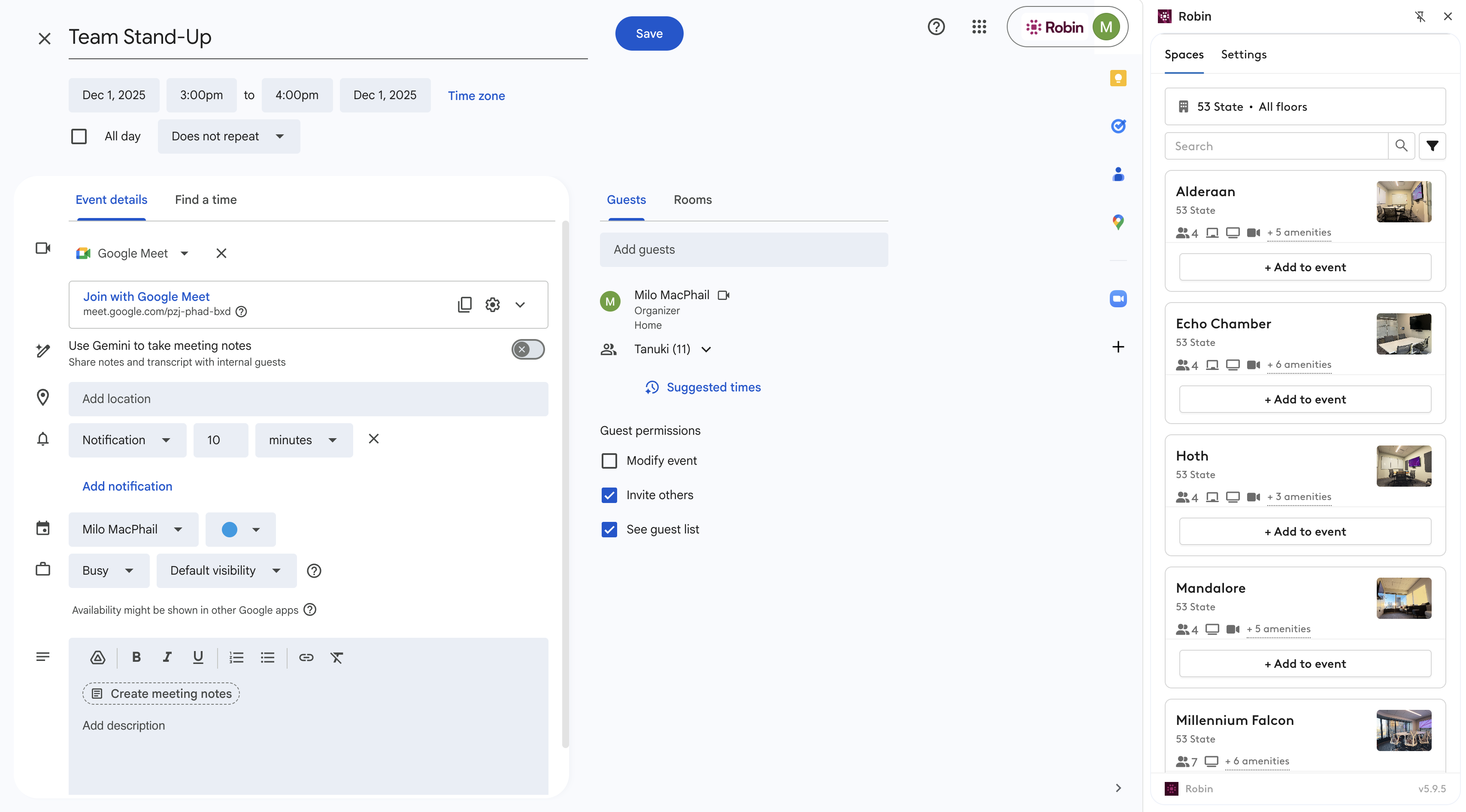Open the 53 State floor selector
The width and height of the screenshot is (1466, 812).
1304,106
